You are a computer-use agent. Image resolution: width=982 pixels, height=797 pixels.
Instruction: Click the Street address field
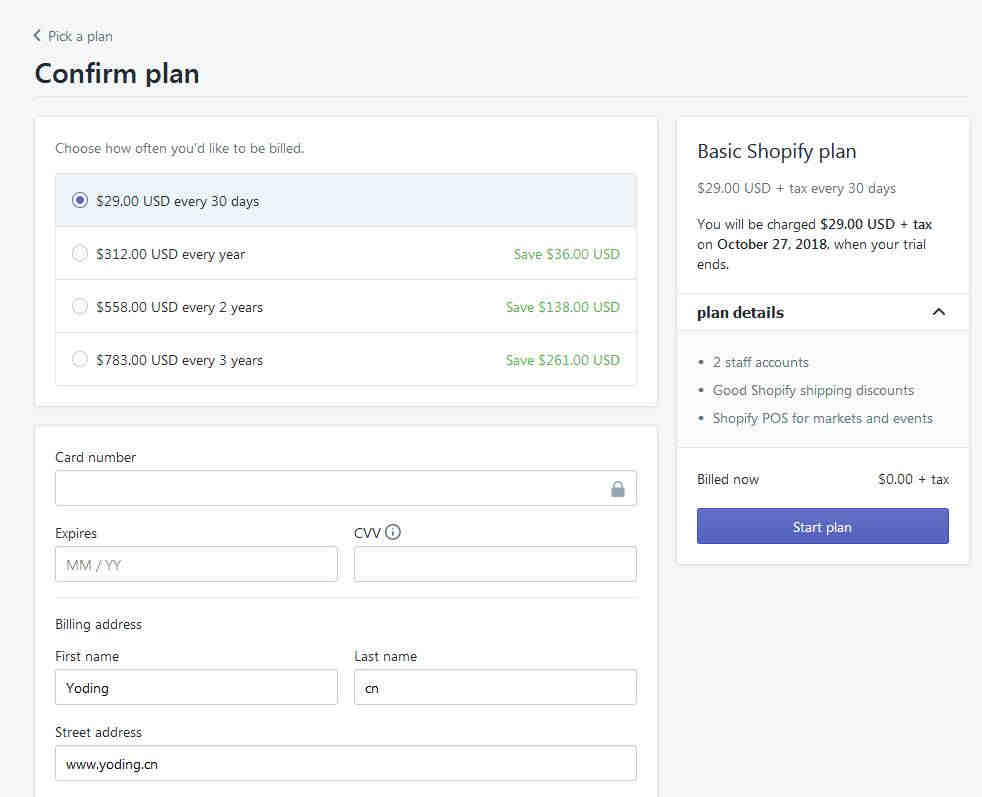pos(346,763)
